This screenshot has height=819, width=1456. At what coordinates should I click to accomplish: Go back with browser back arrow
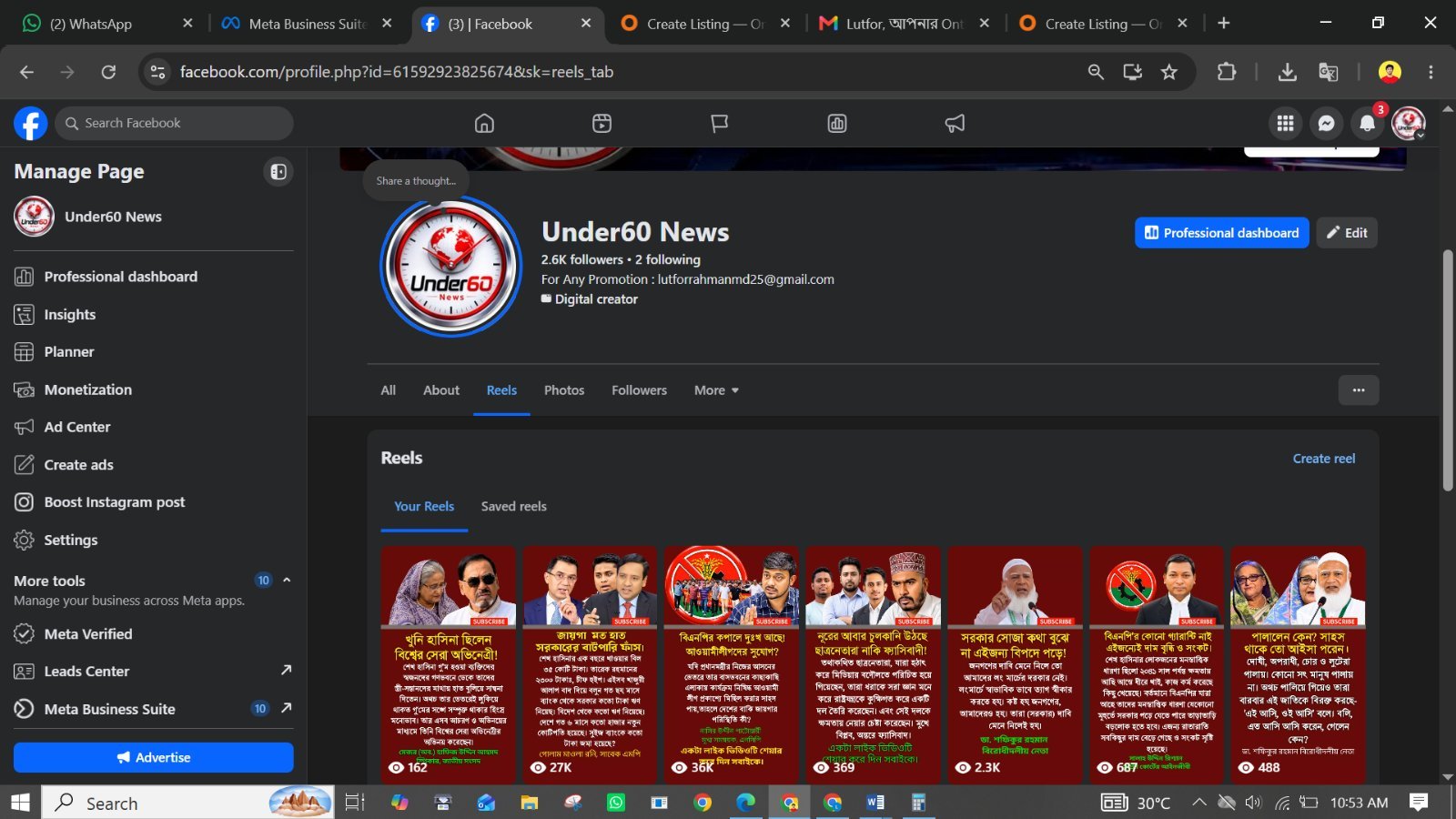point(26,72)
